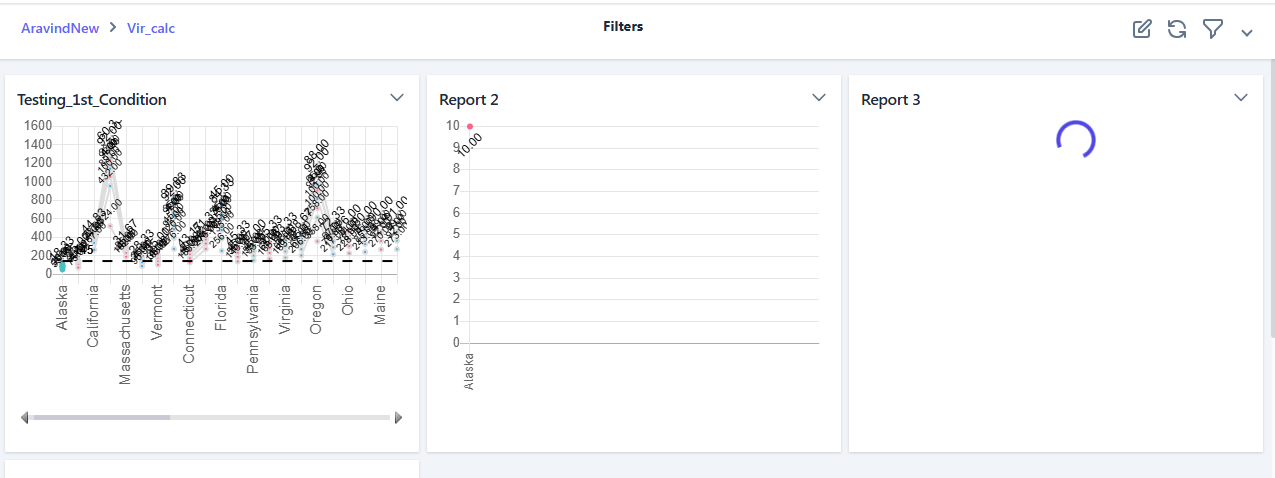Open the Testing_1st_Condition panel options chevron
Viewport: 1275px width, 478px height.
397,98
